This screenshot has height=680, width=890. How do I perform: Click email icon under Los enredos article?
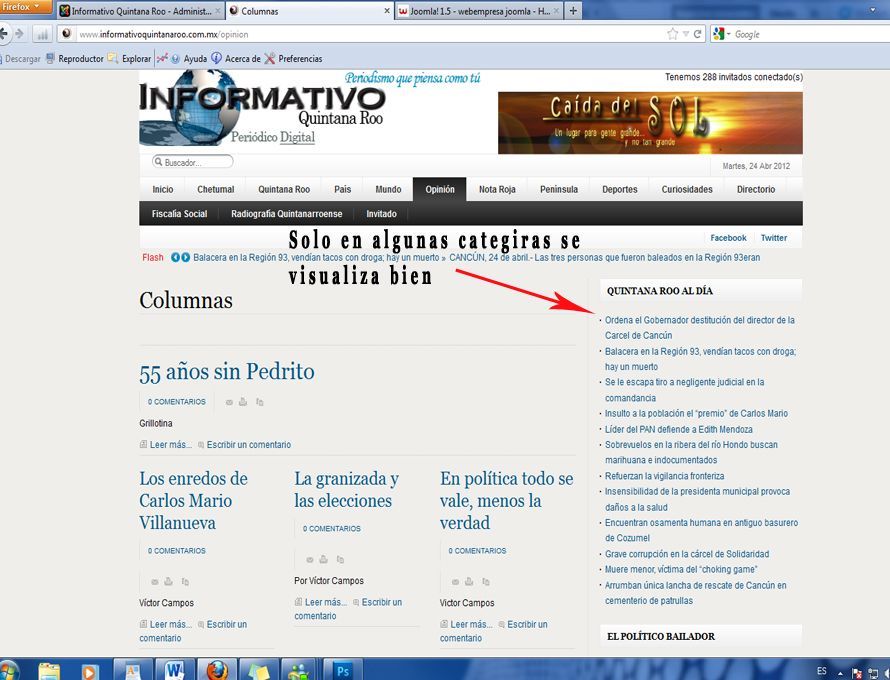(154, 582)
